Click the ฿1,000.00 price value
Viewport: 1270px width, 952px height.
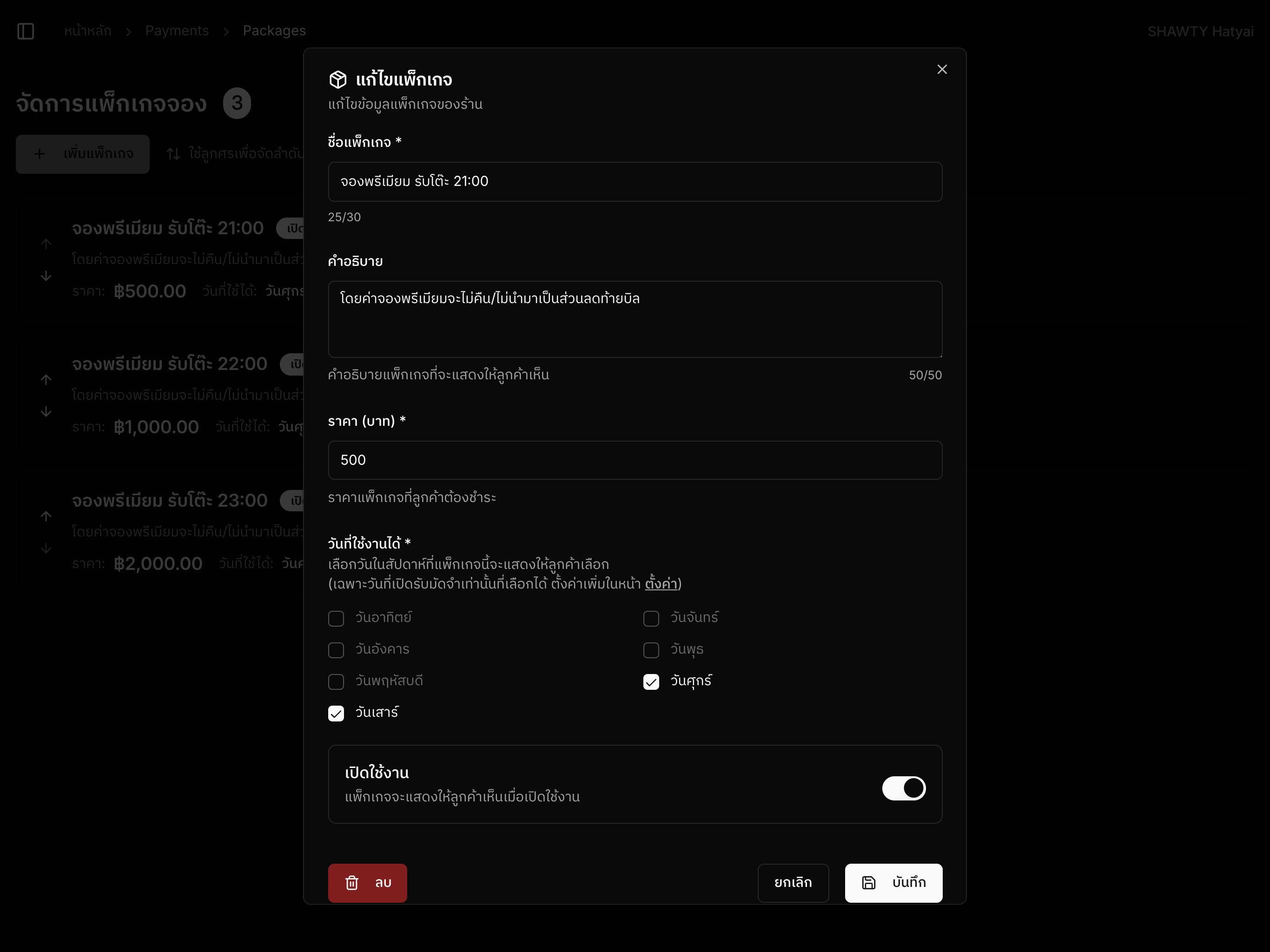pos(156,427)
